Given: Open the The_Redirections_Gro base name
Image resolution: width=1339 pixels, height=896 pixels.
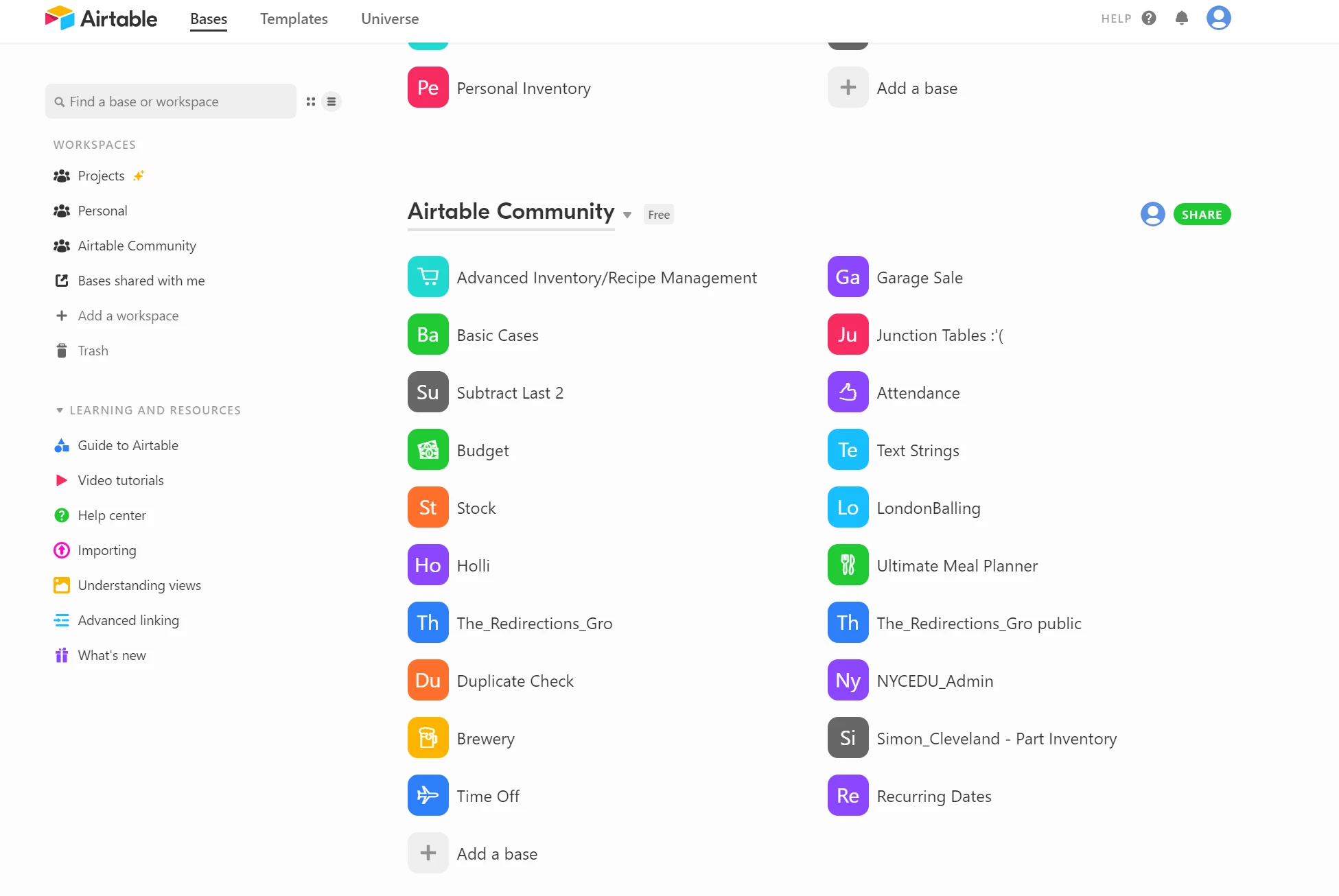Looking at the screenshot, I should pyautogui.click(x=535, y=623).
